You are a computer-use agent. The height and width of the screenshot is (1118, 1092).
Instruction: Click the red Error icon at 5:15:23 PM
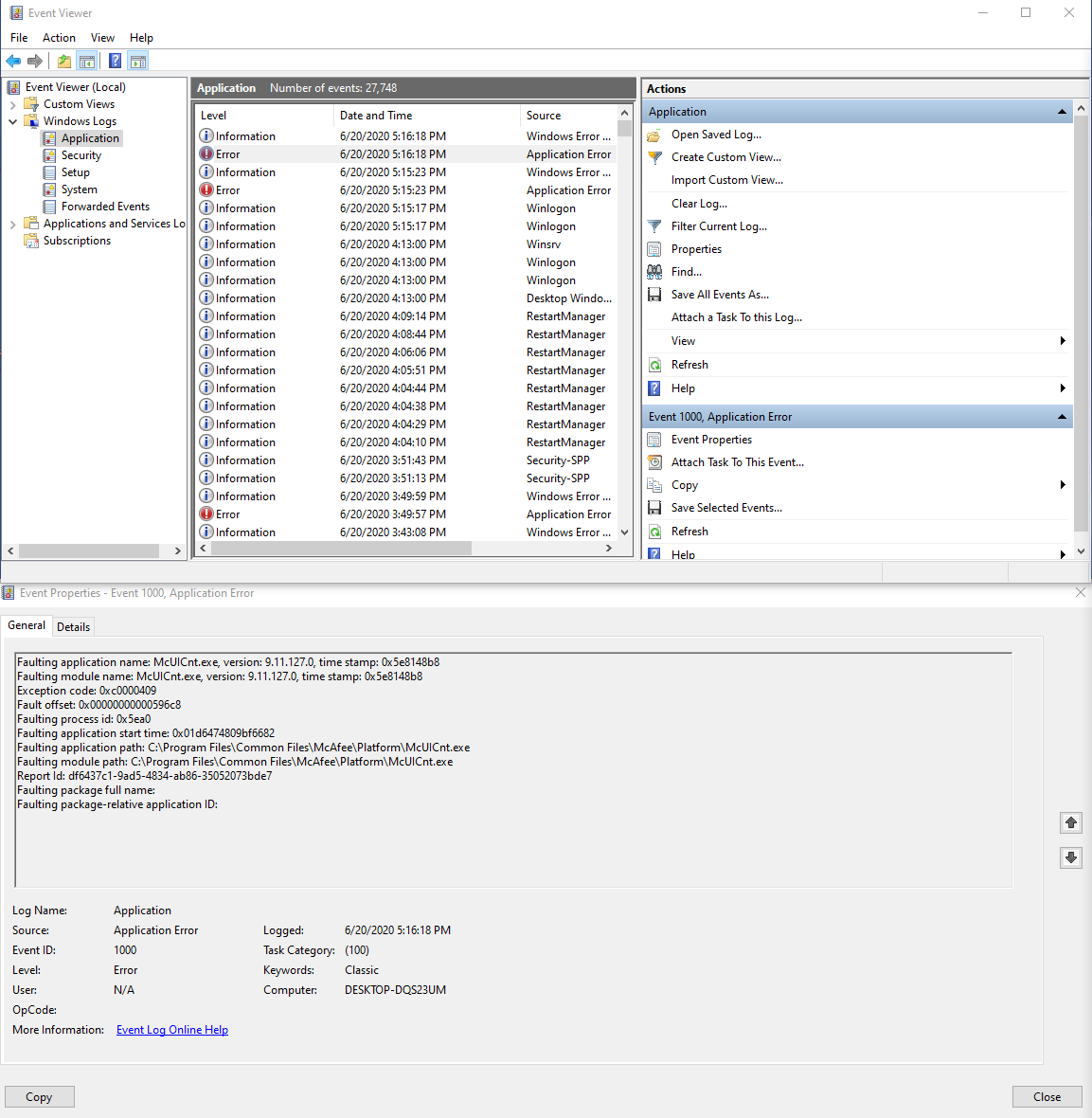point(206,189)
